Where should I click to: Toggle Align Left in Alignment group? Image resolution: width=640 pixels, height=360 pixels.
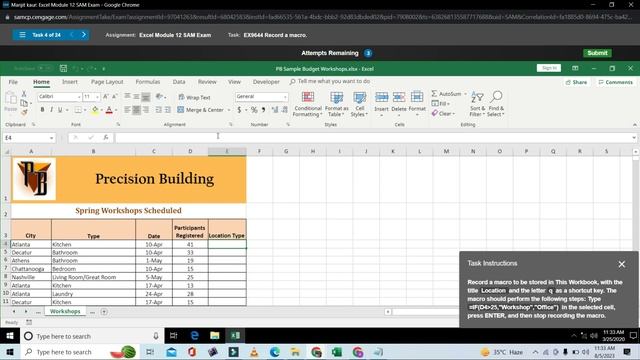(127, 110)
